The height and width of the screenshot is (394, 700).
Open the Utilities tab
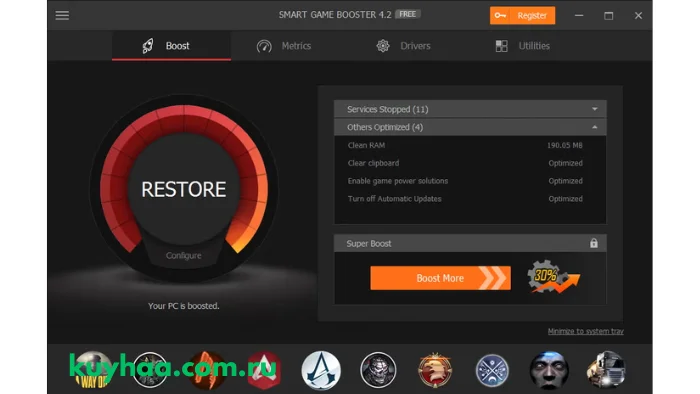point(522,46)
